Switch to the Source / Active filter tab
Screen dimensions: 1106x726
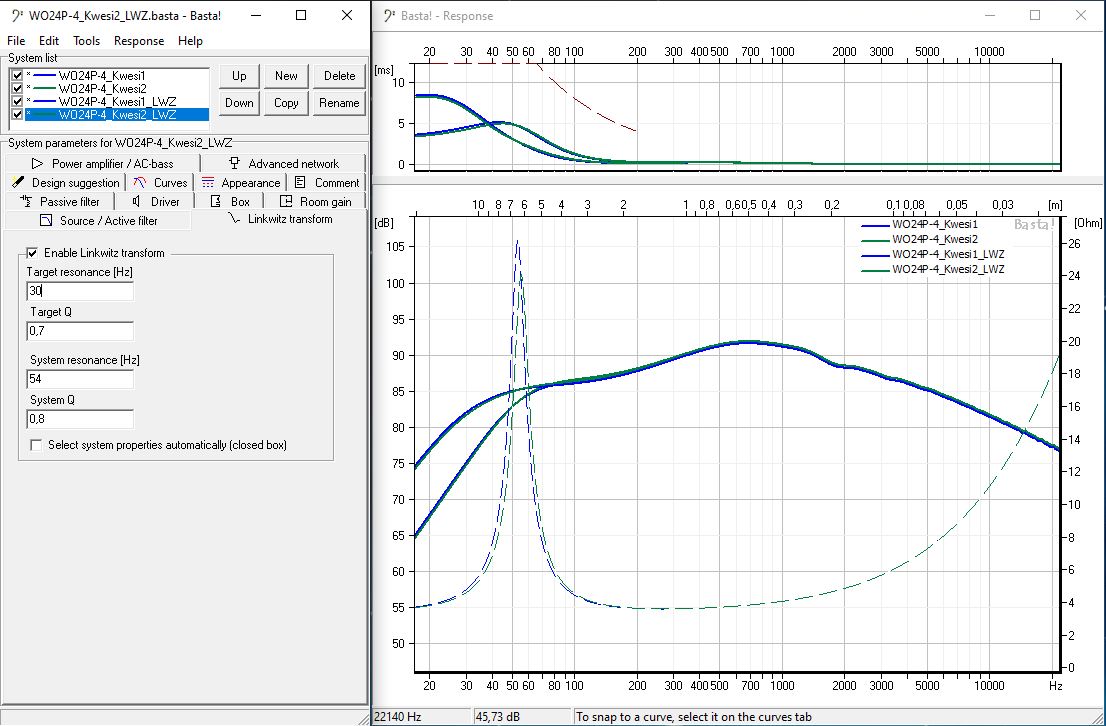[x=98, y=221]
